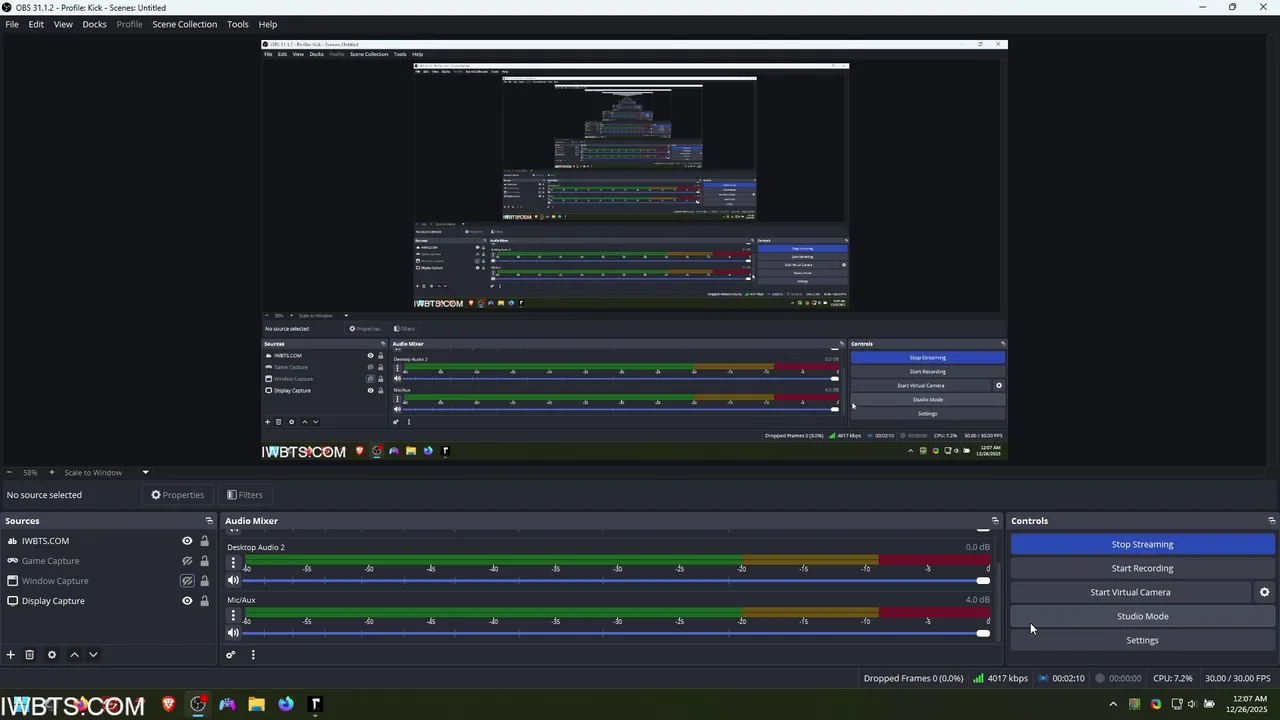
Task: Mute Desktop Audio 2 speaker icon
Action: coord(233,581)
